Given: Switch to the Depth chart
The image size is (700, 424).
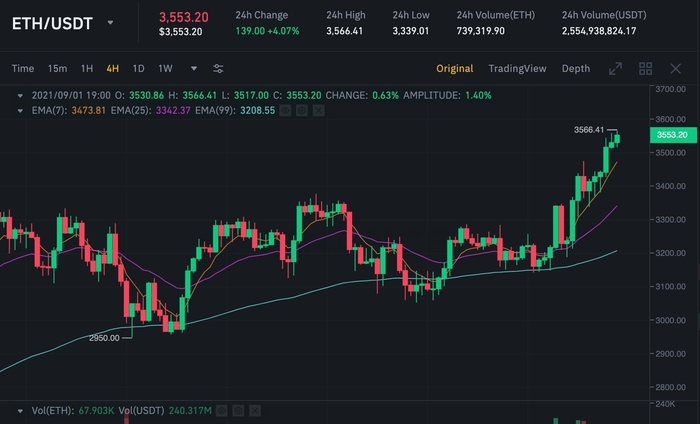Looking at the screenshot, I should [575, 68].
